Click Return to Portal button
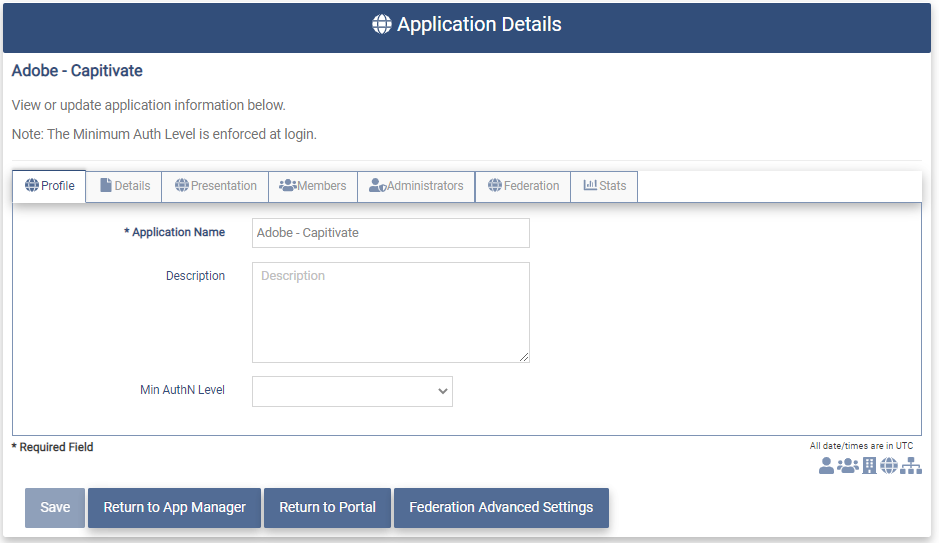 click(x=328, y=508)
